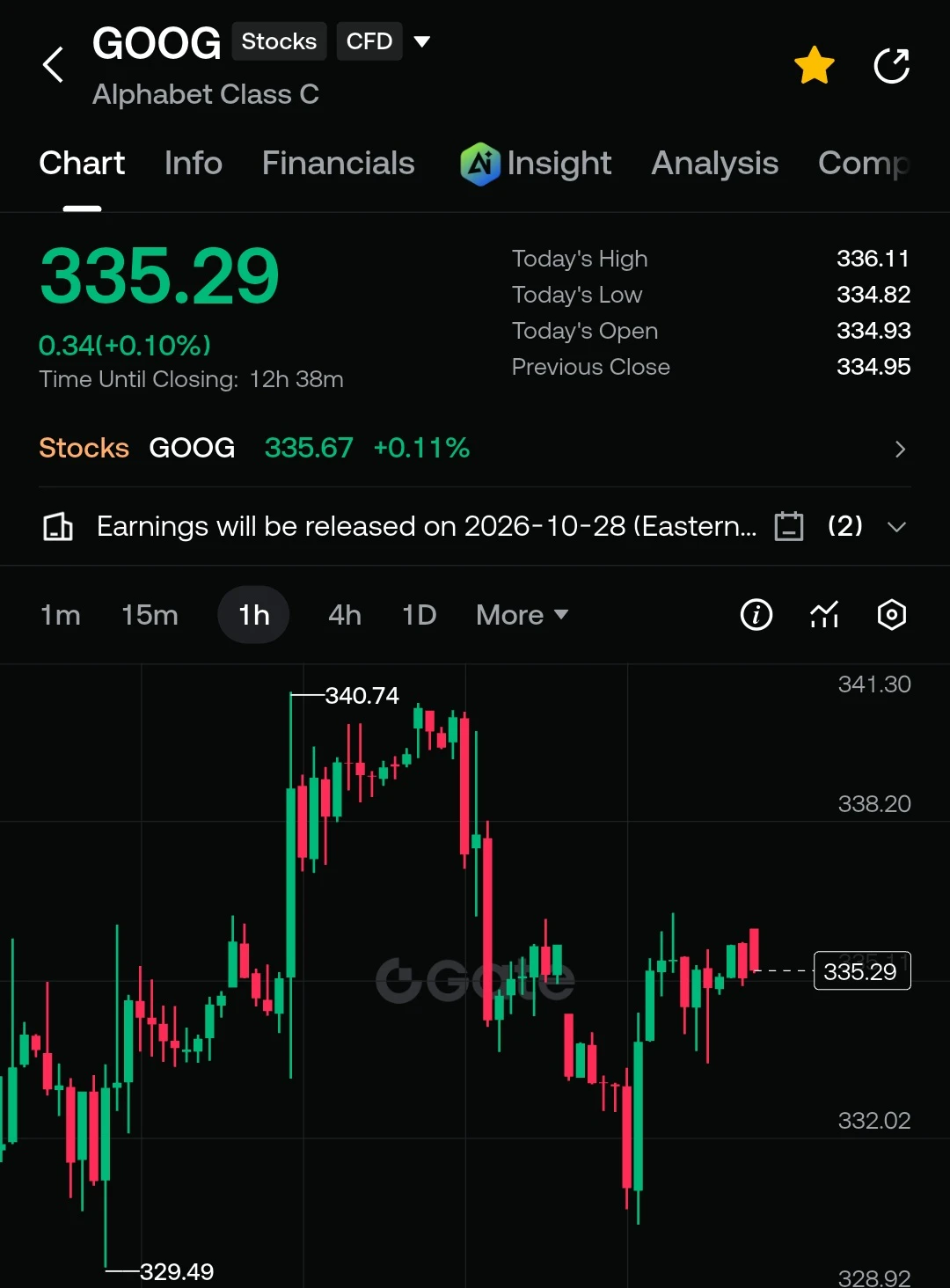Open the chart indicators icon

[824, 615]
